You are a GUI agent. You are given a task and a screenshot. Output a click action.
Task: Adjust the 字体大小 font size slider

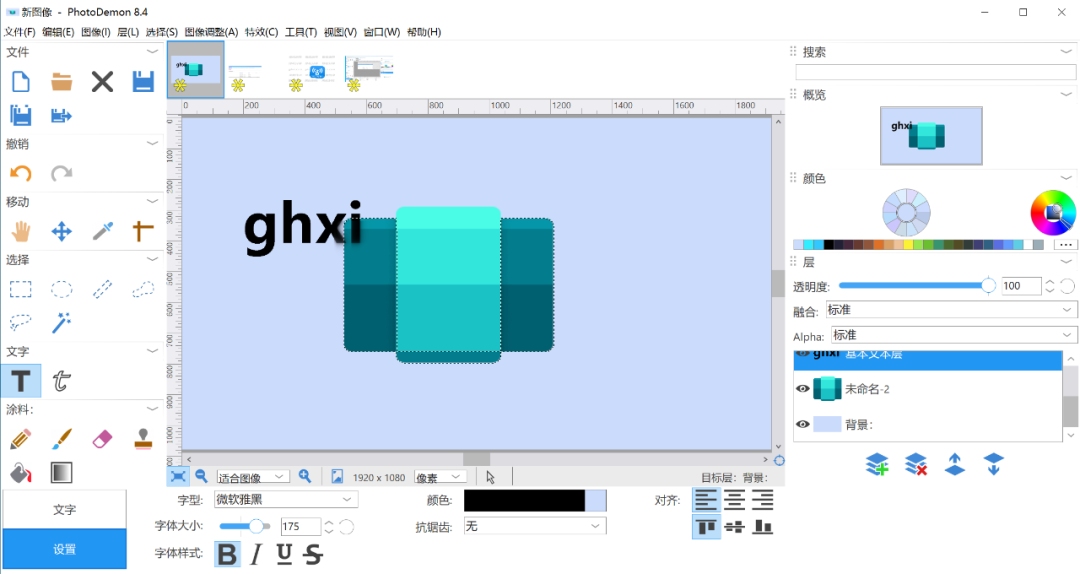[245, 526]
